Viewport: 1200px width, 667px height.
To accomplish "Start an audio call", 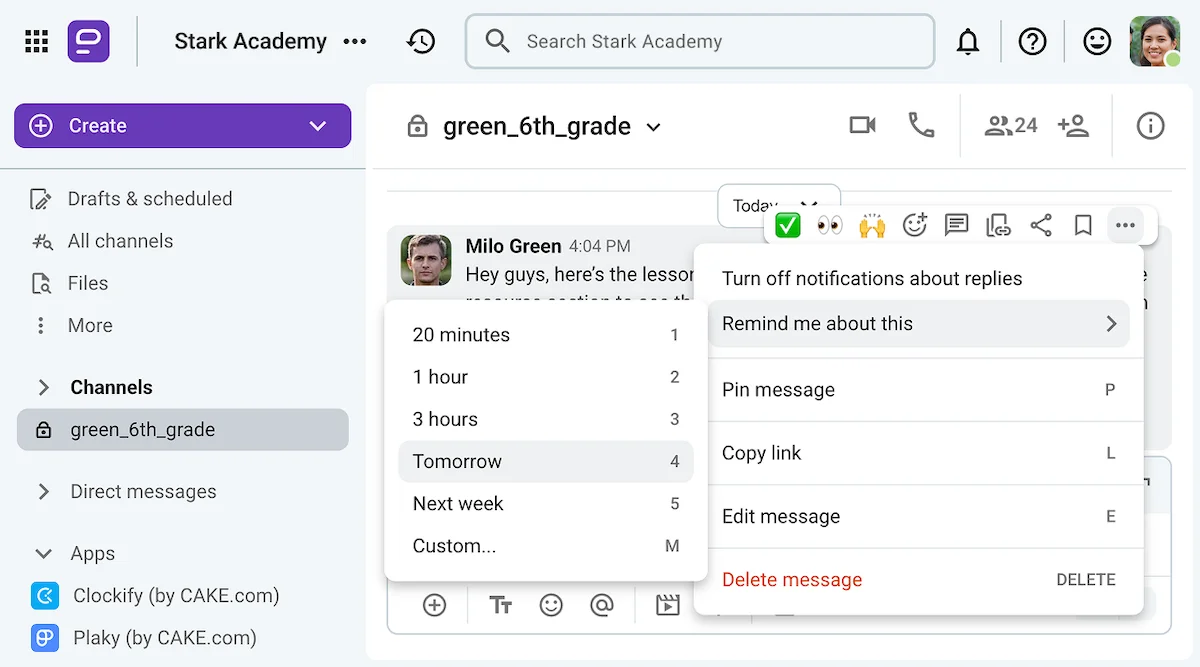I will tap(921, 125).
